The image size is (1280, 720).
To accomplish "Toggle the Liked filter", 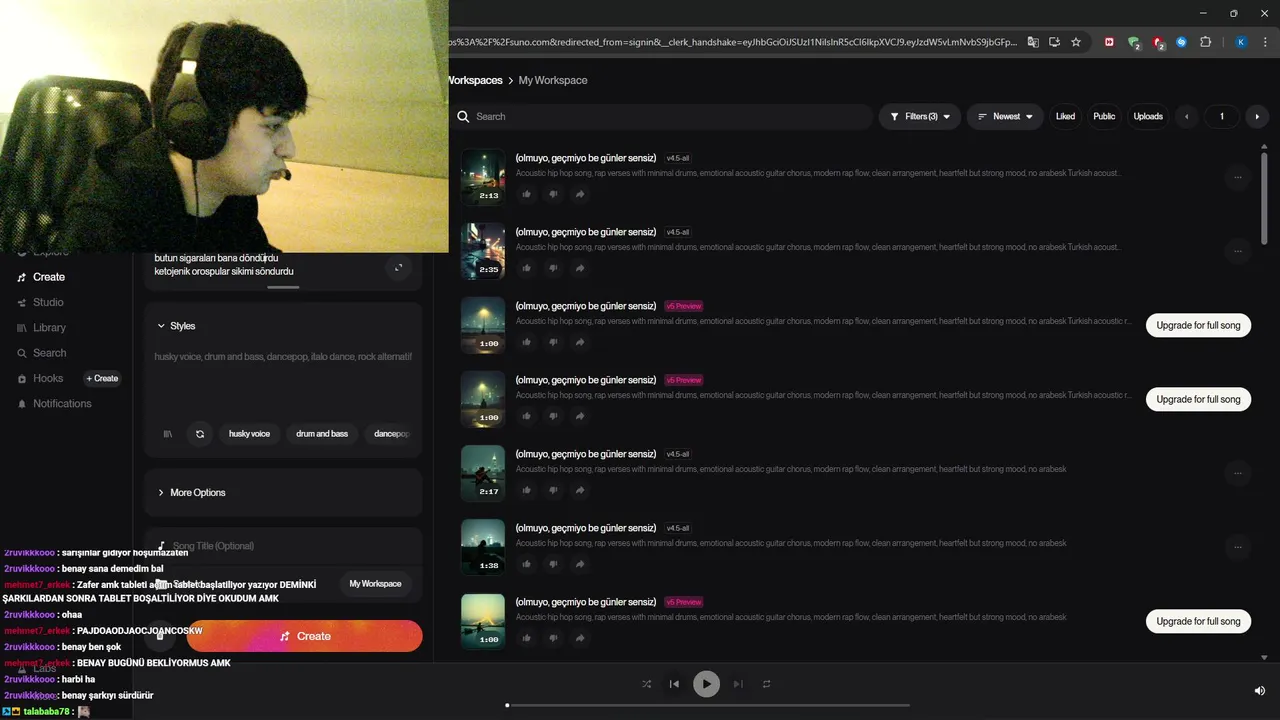I will point(1066,117).
